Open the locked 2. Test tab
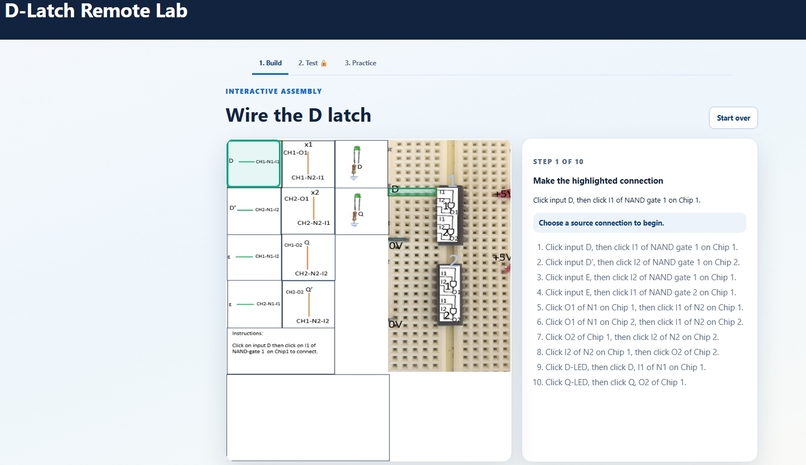The width and height of the screenshot is (806, 465). click(313, 63)
